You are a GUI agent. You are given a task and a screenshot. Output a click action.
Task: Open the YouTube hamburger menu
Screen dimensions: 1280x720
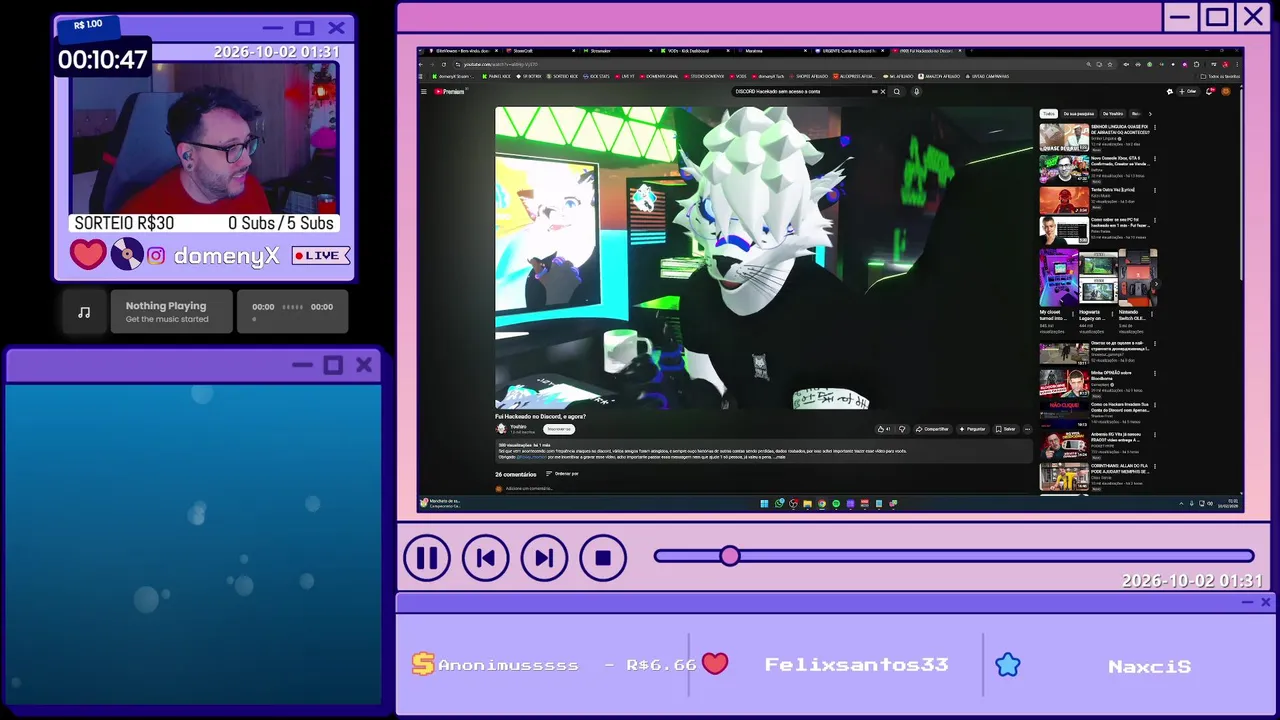click(x=424, y=91)
